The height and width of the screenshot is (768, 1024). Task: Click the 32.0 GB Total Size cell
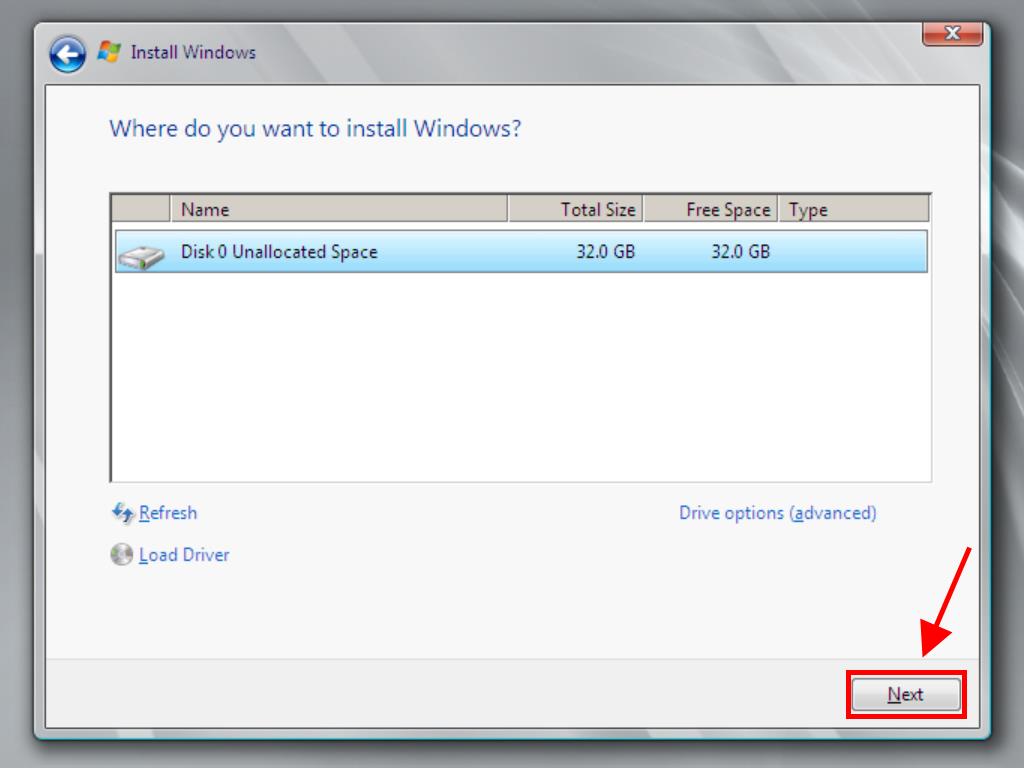605,252
